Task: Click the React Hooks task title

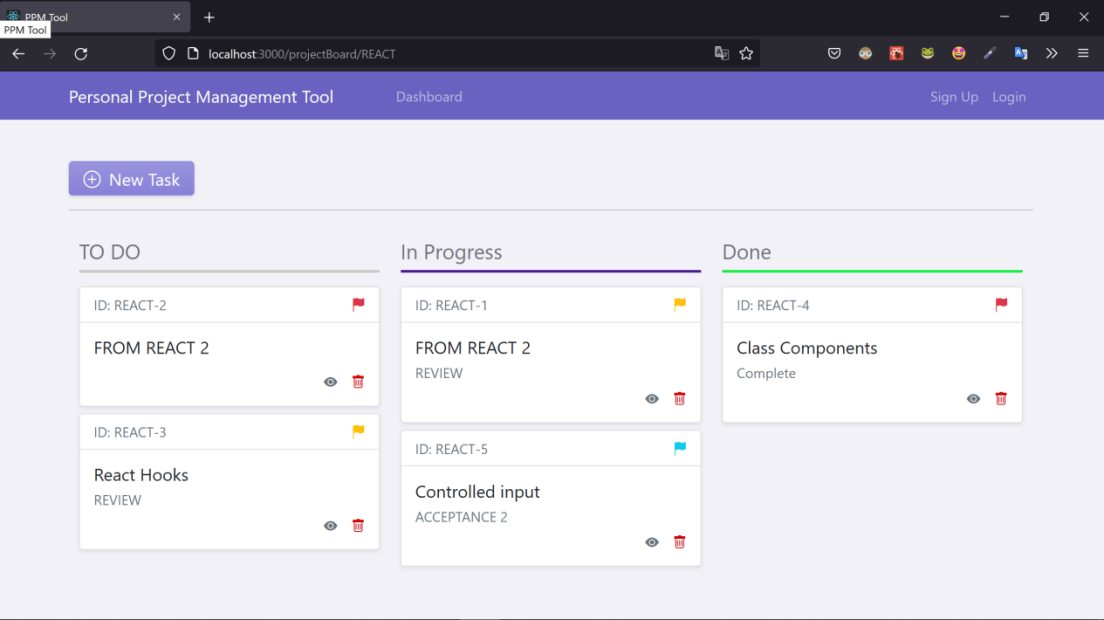Action: (x=141, y=475)
